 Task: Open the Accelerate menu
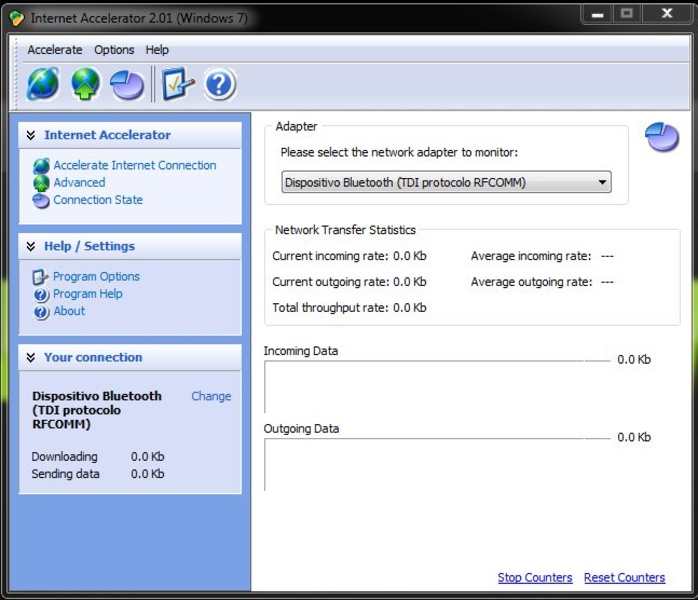(x=55, y=50)
